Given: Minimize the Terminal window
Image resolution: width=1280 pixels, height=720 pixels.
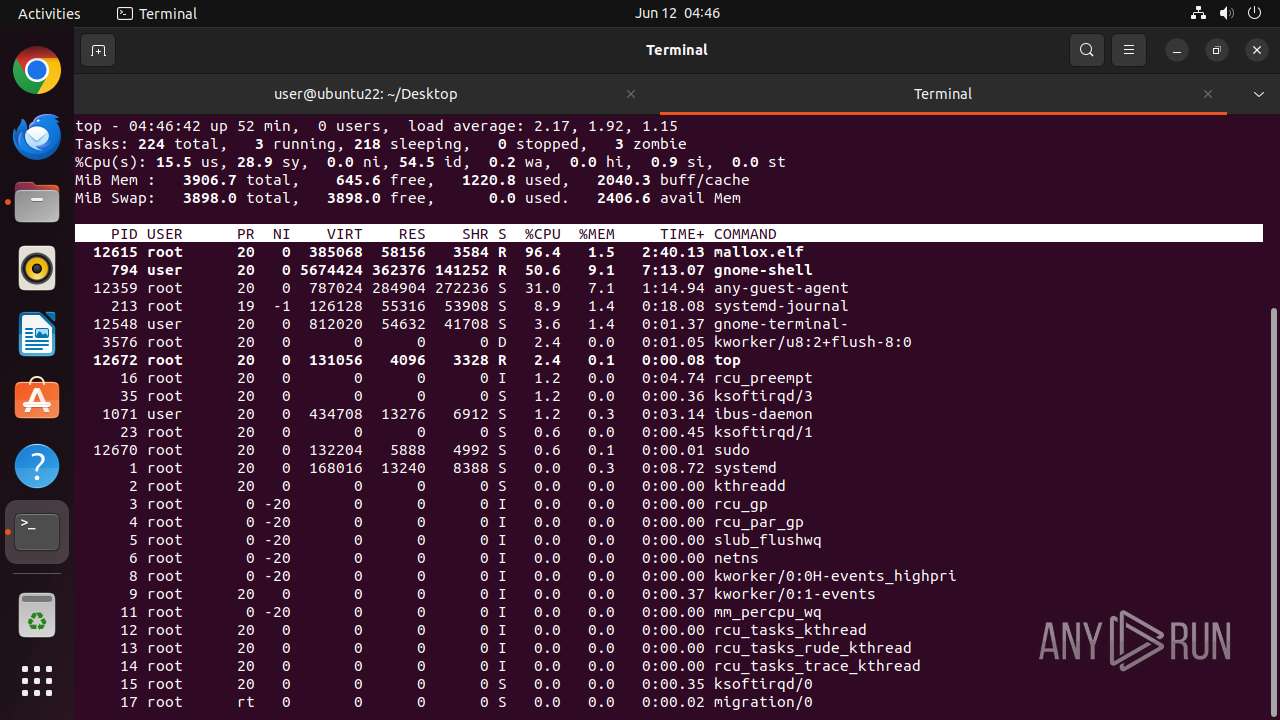Looking at the screenshot, I should pos(1178,50).
